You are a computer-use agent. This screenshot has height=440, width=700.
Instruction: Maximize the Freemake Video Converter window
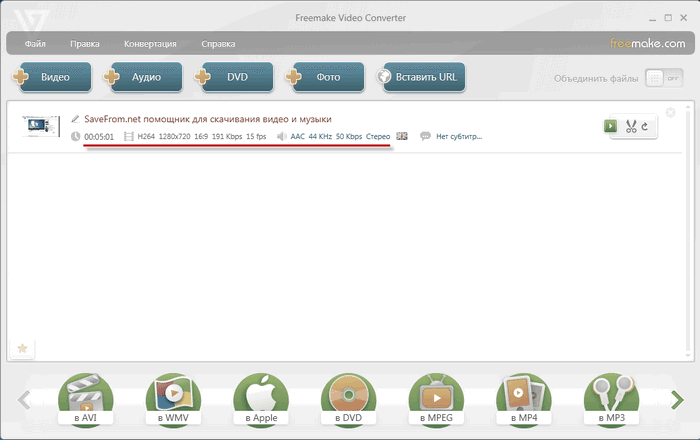point(668,18)
